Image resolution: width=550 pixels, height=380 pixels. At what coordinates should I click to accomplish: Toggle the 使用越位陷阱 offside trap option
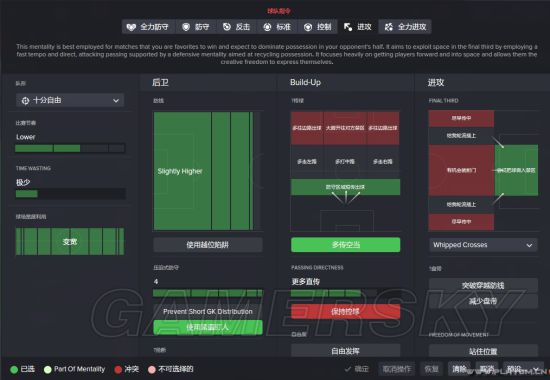[208, 245]
